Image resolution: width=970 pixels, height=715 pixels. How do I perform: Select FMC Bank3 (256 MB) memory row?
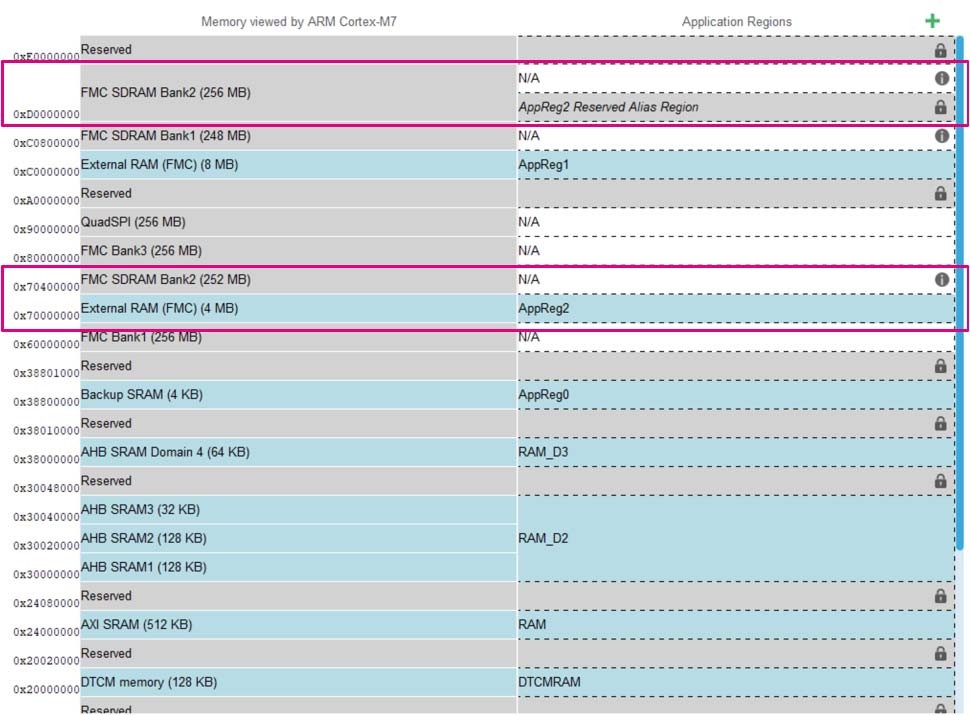pos(298,251)
